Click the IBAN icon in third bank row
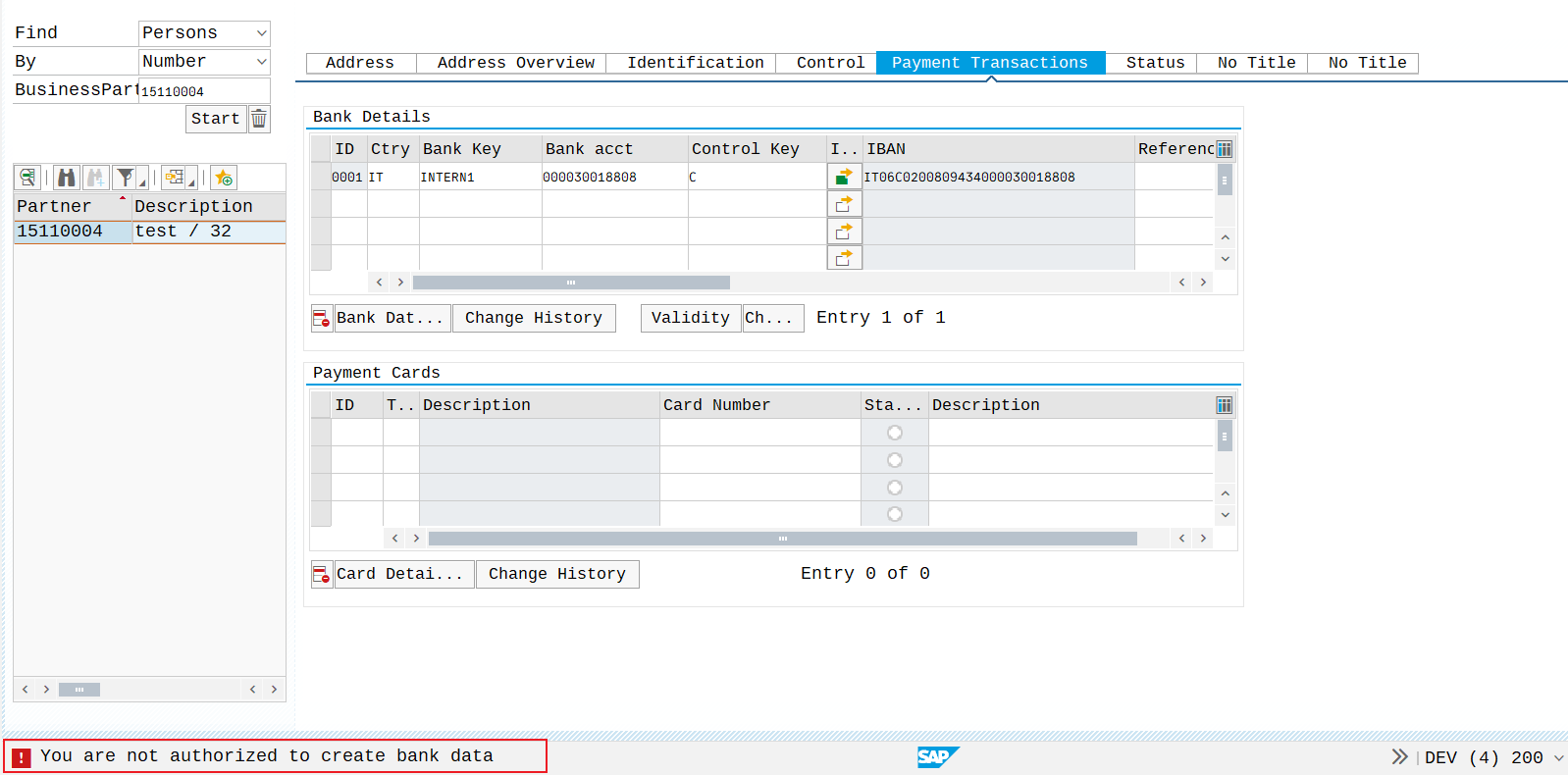Screen dimensions: 1568x775 pyautogui.click(x=844, y=232)
